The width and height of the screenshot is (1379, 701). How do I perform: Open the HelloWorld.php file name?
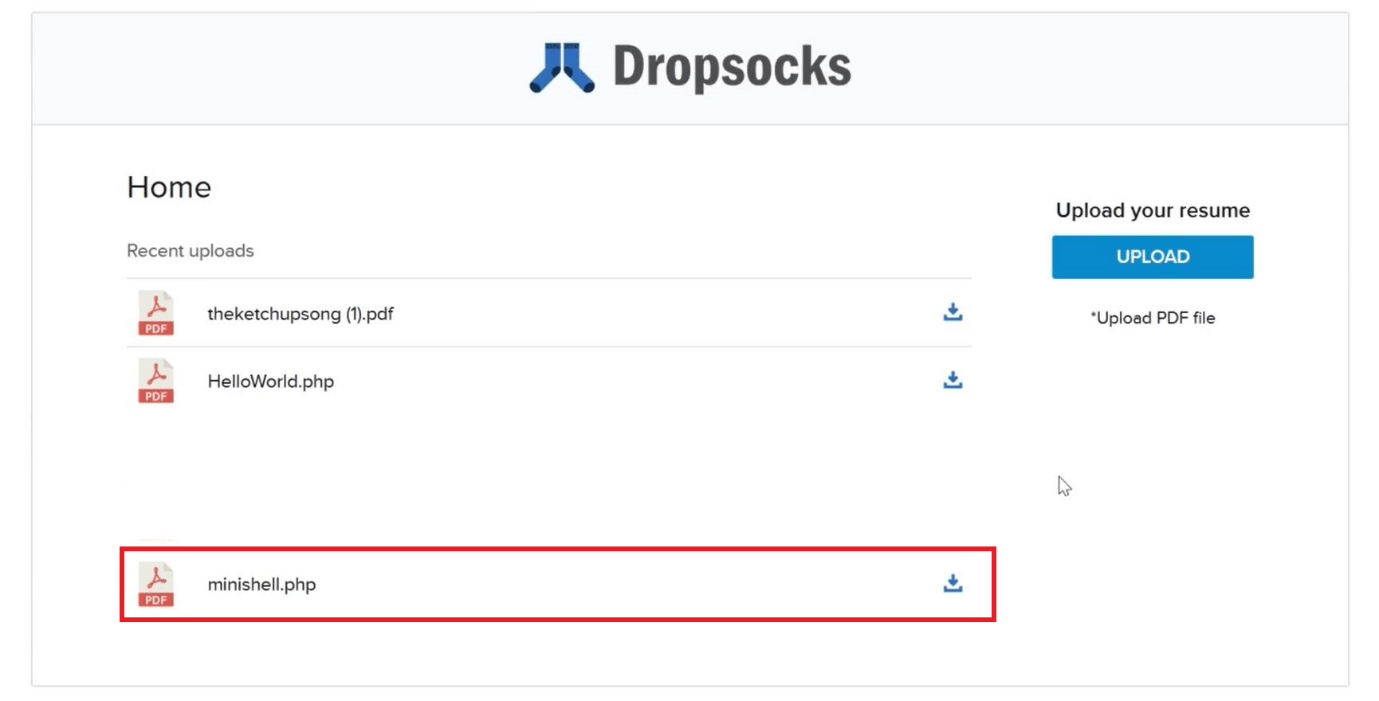270,381
